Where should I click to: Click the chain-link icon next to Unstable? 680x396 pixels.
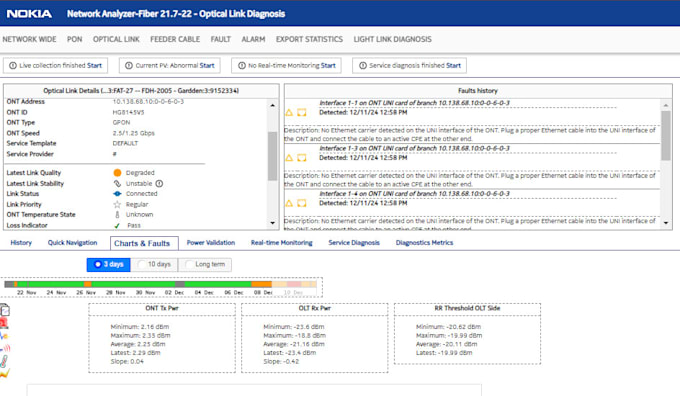click(x=117, y=183)
